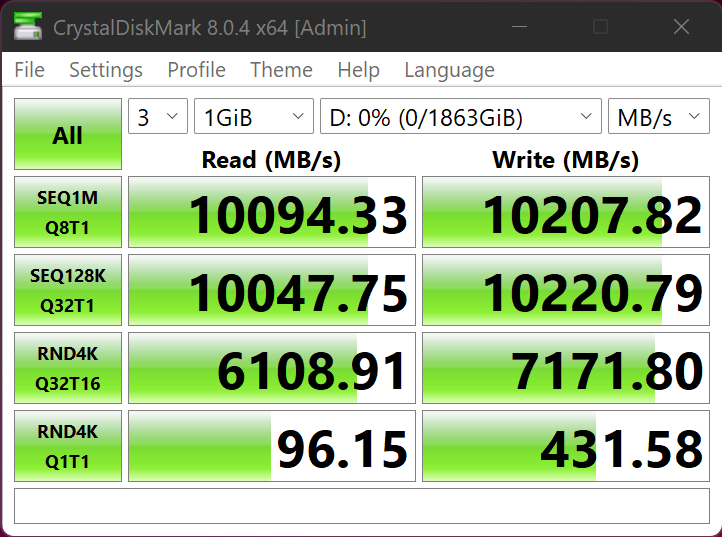
Task: Click the CrystalDiskMark app icon in title bar
Action: pos(28,26)
